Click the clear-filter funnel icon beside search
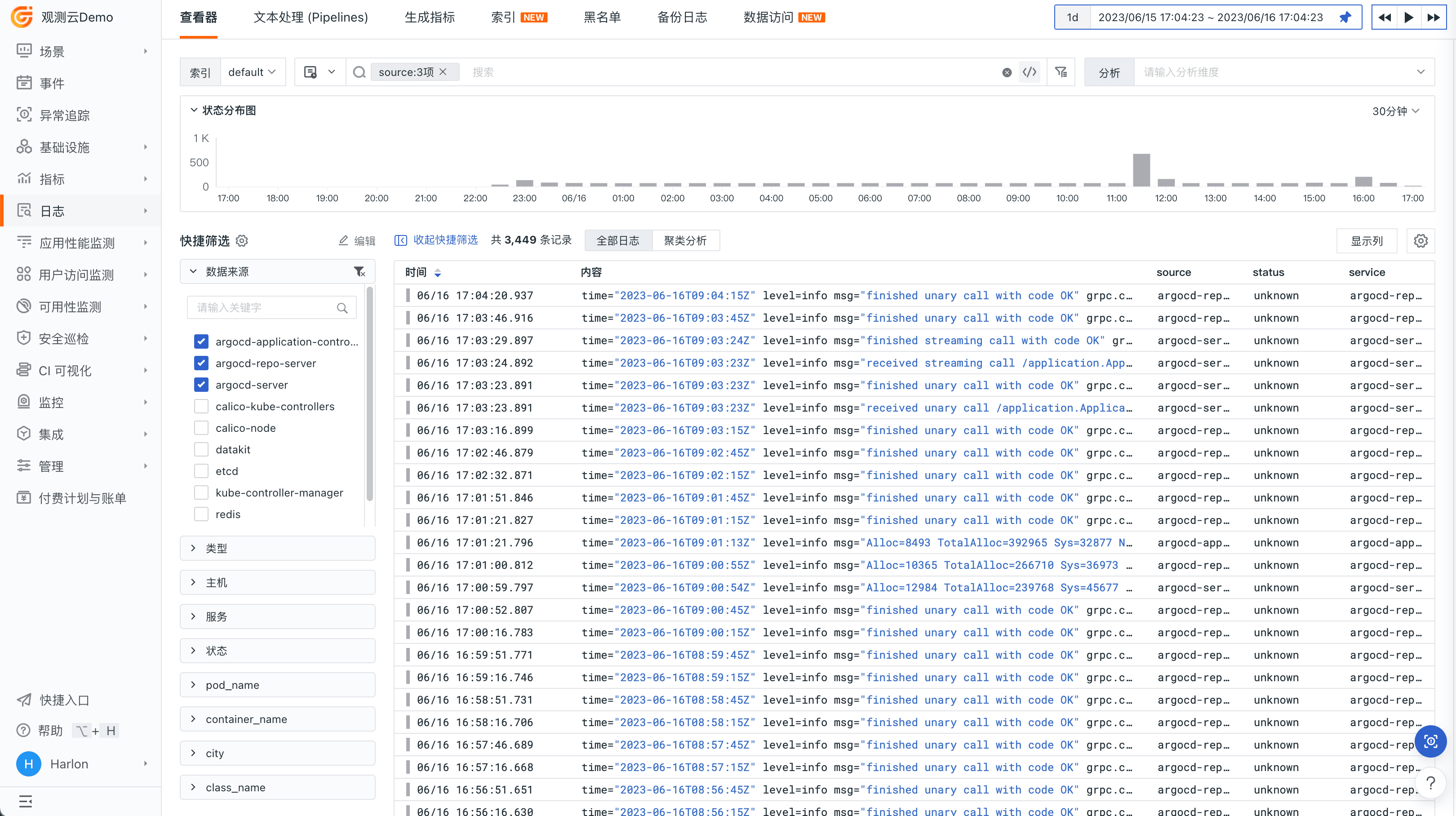Image resolution: width=1456 pixels, height=816 pixels. [x=1061, y=72]
